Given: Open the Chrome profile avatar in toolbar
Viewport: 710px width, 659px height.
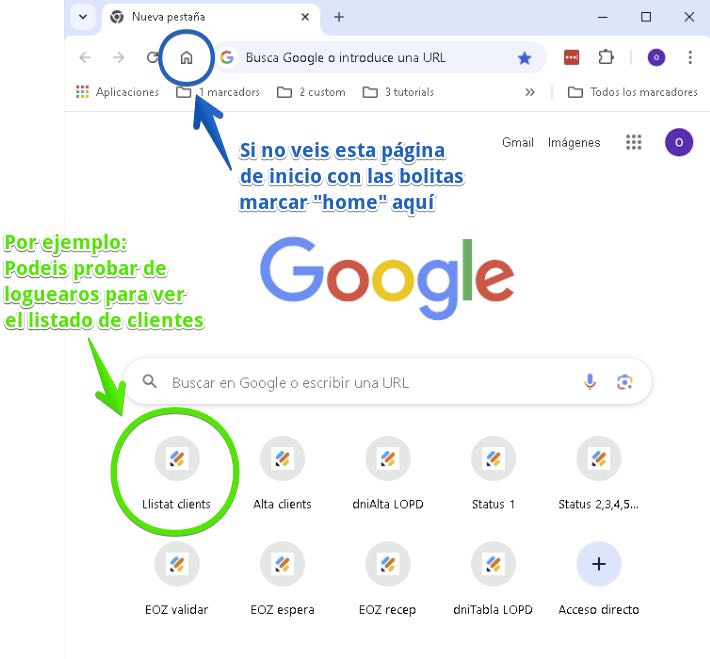Looking at the screenshot, I should coord(656,58).
